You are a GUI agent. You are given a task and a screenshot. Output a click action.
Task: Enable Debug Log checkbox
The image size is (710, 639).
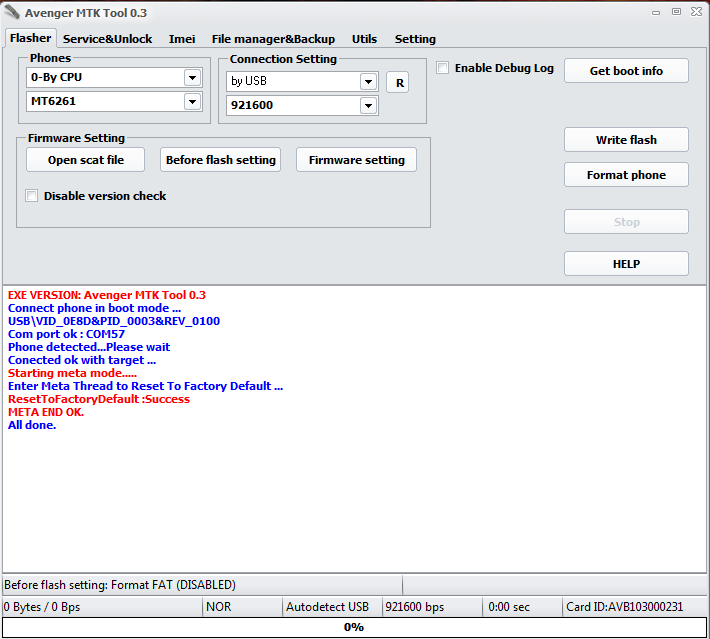[x=442, y=68]
